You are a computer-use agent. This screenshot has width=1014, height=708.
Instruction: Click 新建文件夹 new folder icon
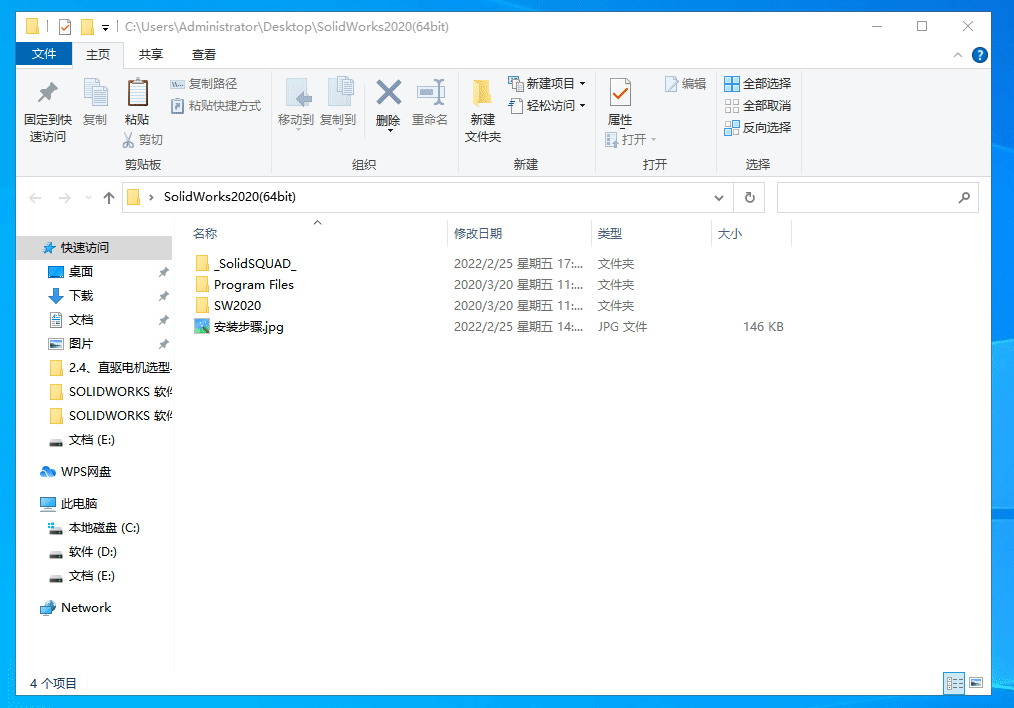(482, 92)
